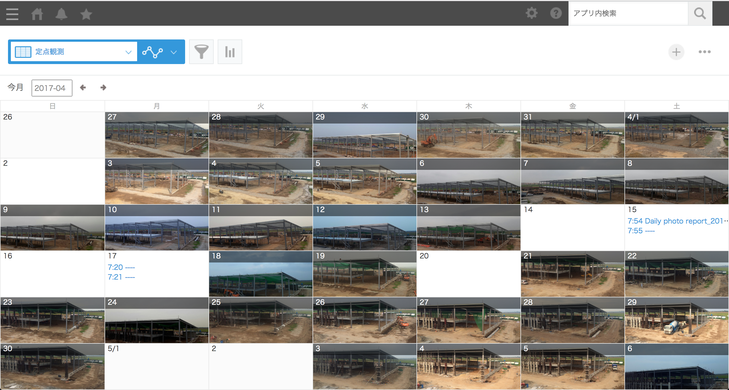
Task: Click the 2017-04 month field
Action: click(52, 88)
